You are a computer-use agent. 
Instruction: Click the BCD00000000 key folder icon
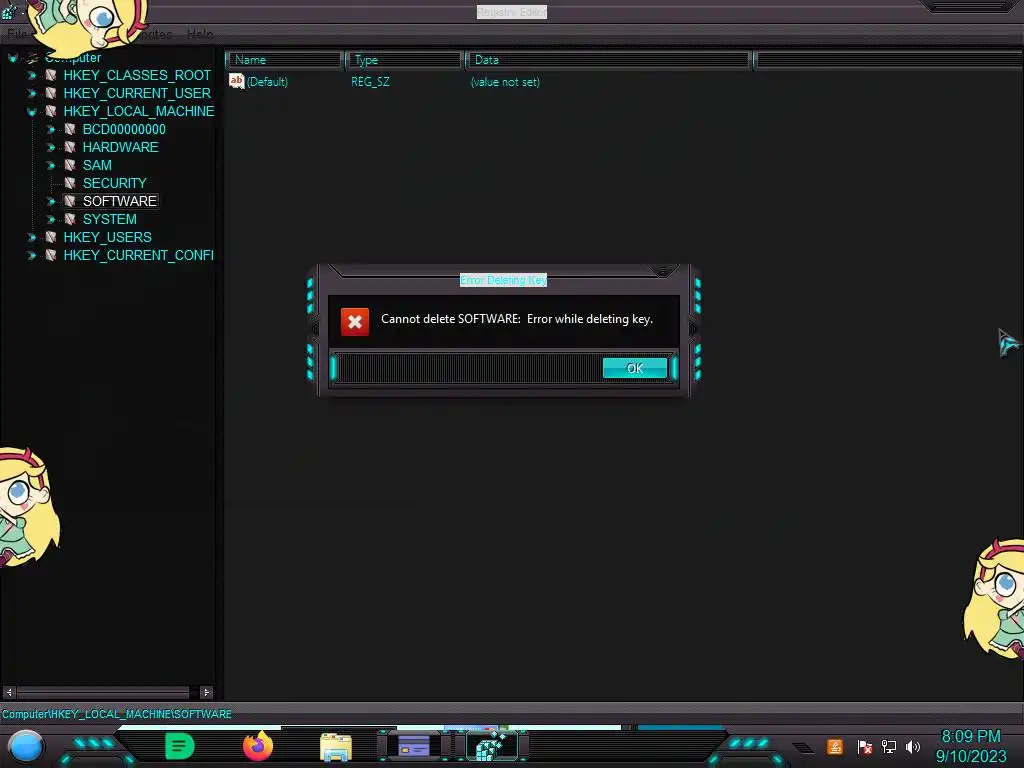point(69,129)
